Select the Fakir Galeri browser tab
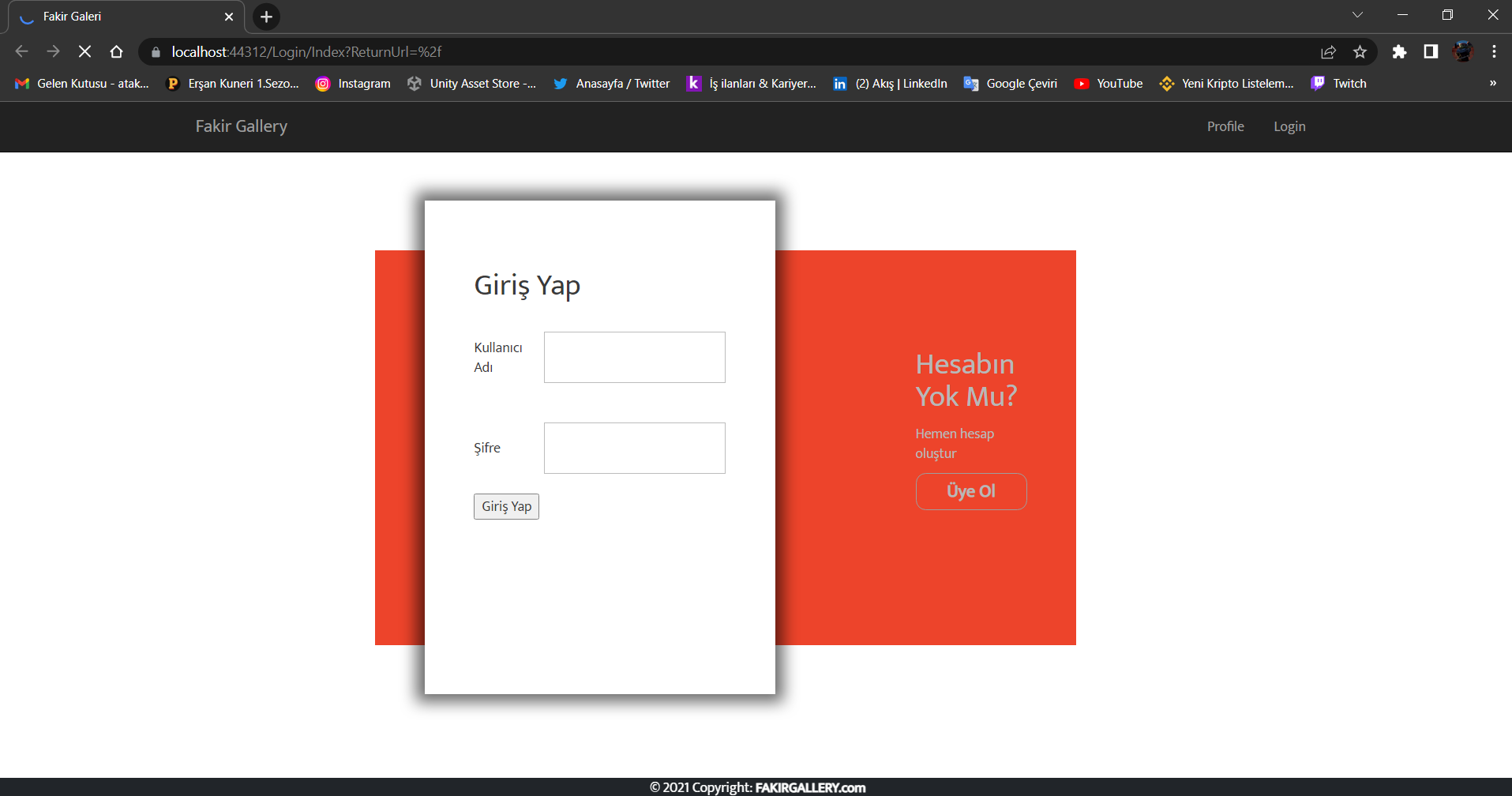1512x796 pixels. [x=126, y=17]
